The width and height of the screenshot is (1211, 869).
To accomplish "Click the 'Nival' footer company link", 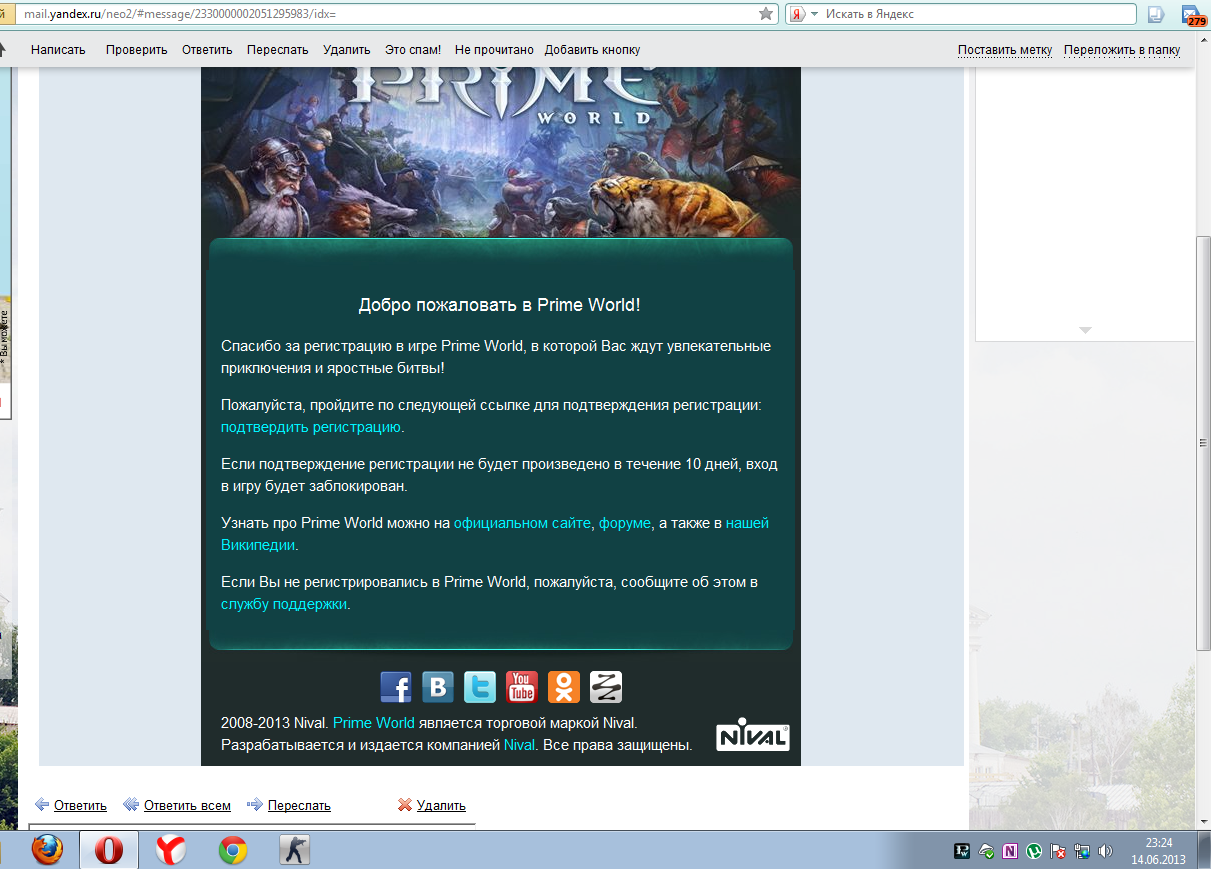I will [519, 745].
